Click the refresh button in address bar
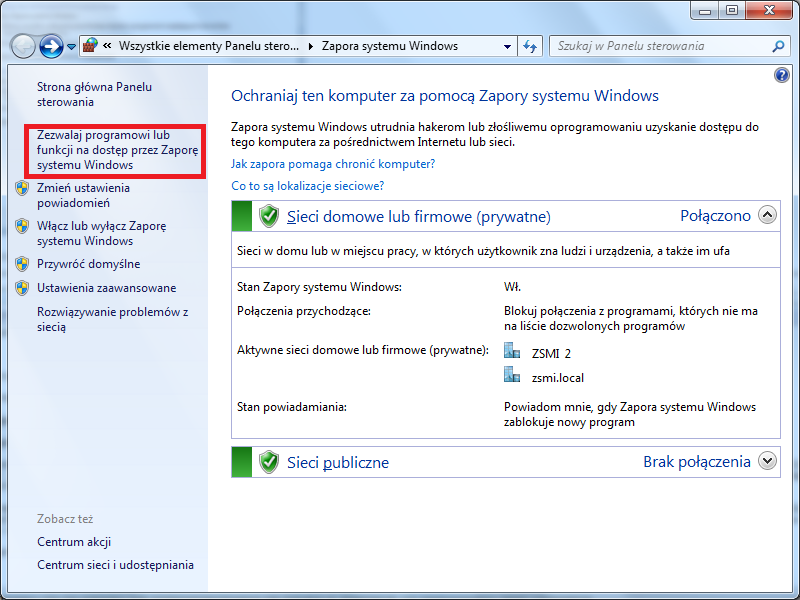This screenshot has height=600, width=800. tap(530, 46)
